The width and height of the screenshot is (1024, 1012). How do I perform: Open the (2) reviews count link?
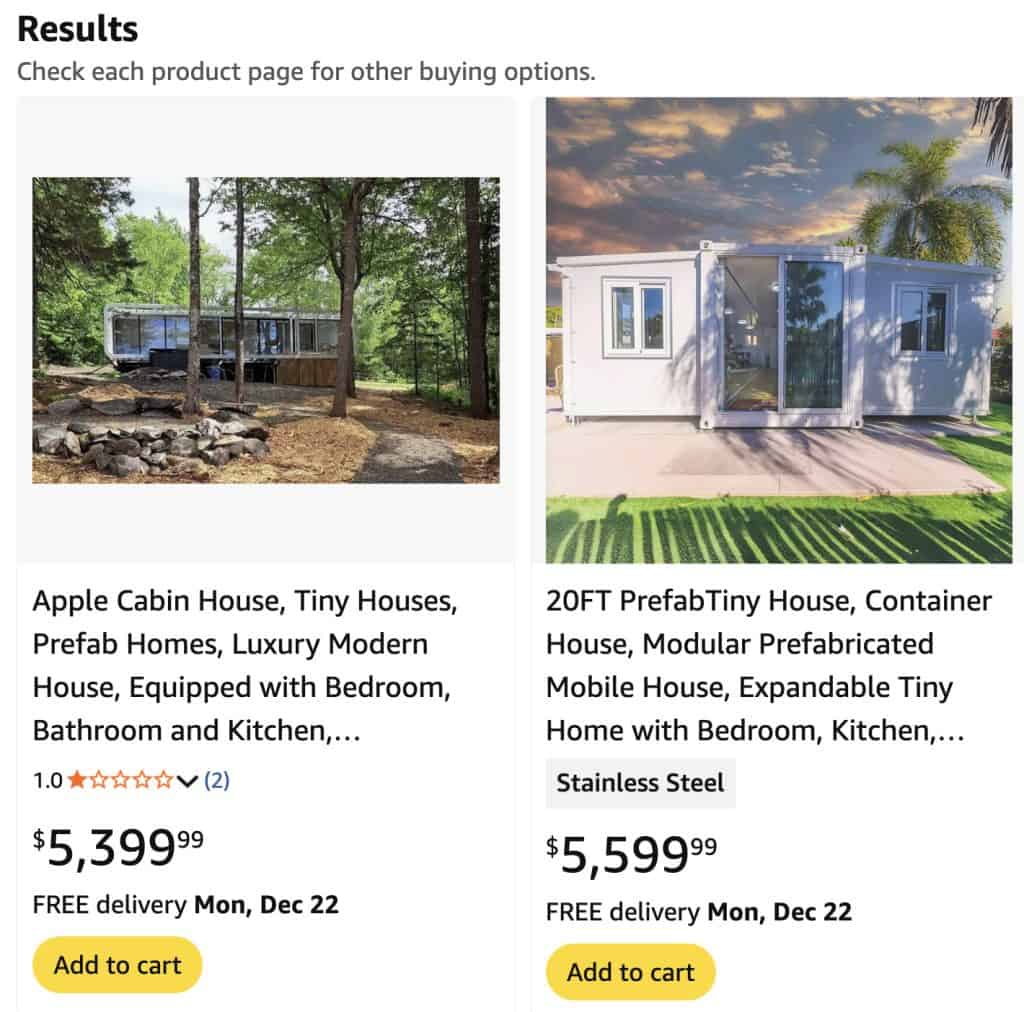pyautogui.click(x=218, y=780)
